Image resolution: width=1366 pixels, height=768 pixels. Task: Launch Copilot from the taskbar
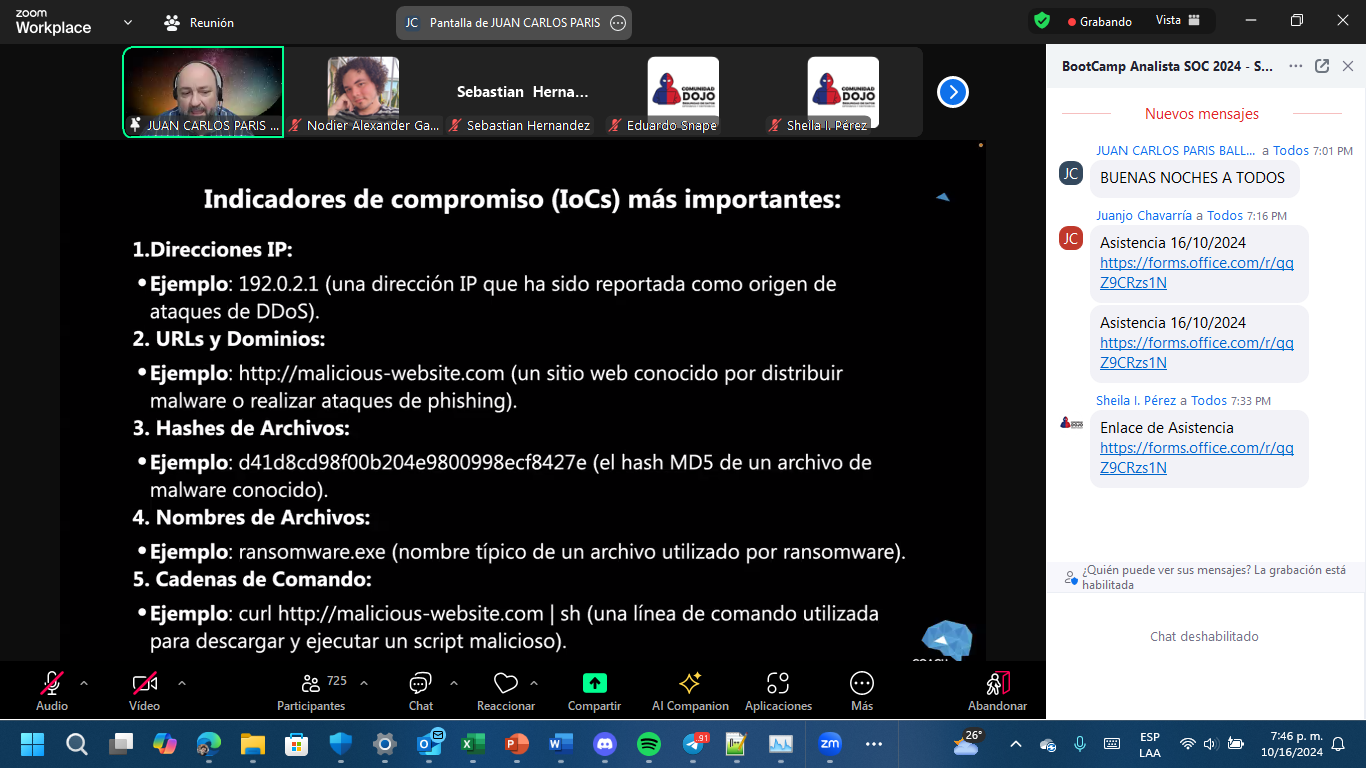[165, 744]
